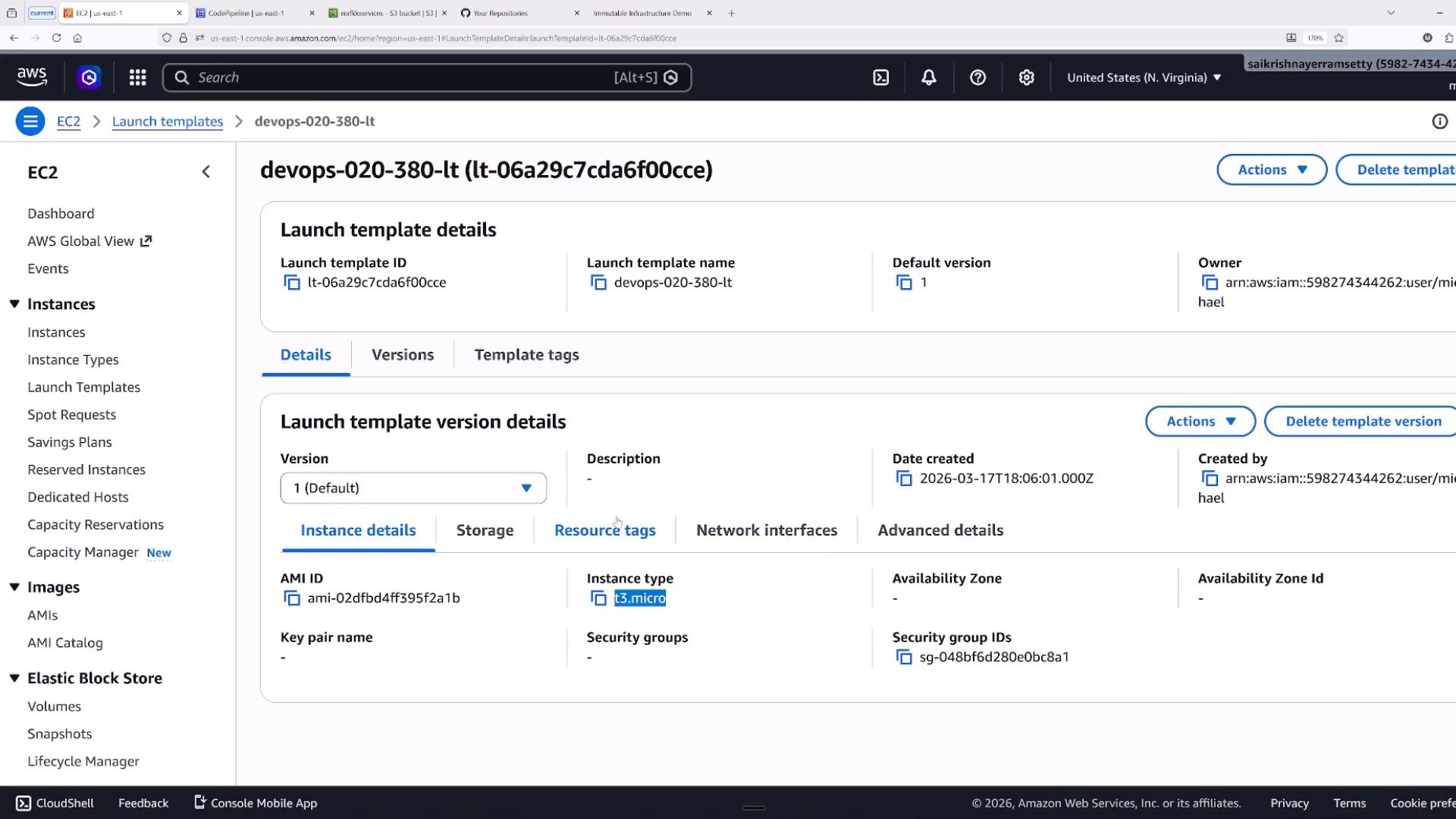
Task: Copy the Date created timestamp
Action: 904,479
